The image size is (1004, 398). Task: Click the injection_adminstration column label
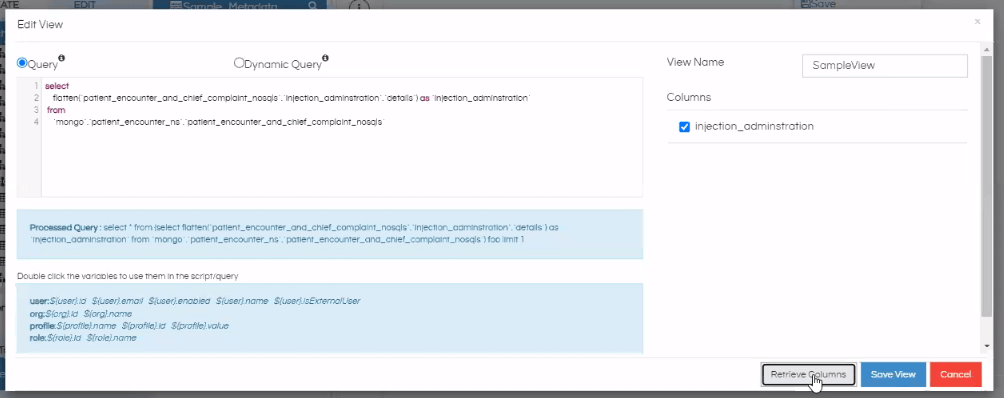click(754, 127)
